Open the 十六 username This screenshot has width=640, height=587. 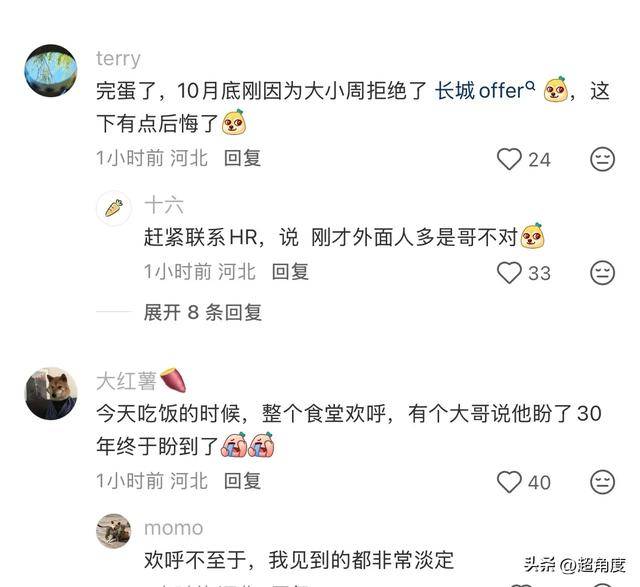pyautogui.click(x=164, y=205)
